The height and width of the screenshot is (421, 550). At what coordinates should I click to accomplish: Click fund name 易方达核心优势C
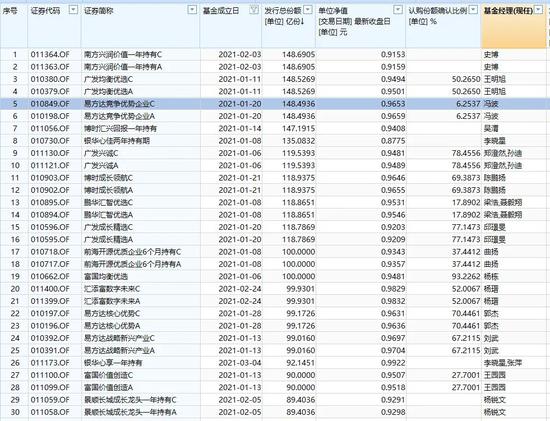(112, 314)
